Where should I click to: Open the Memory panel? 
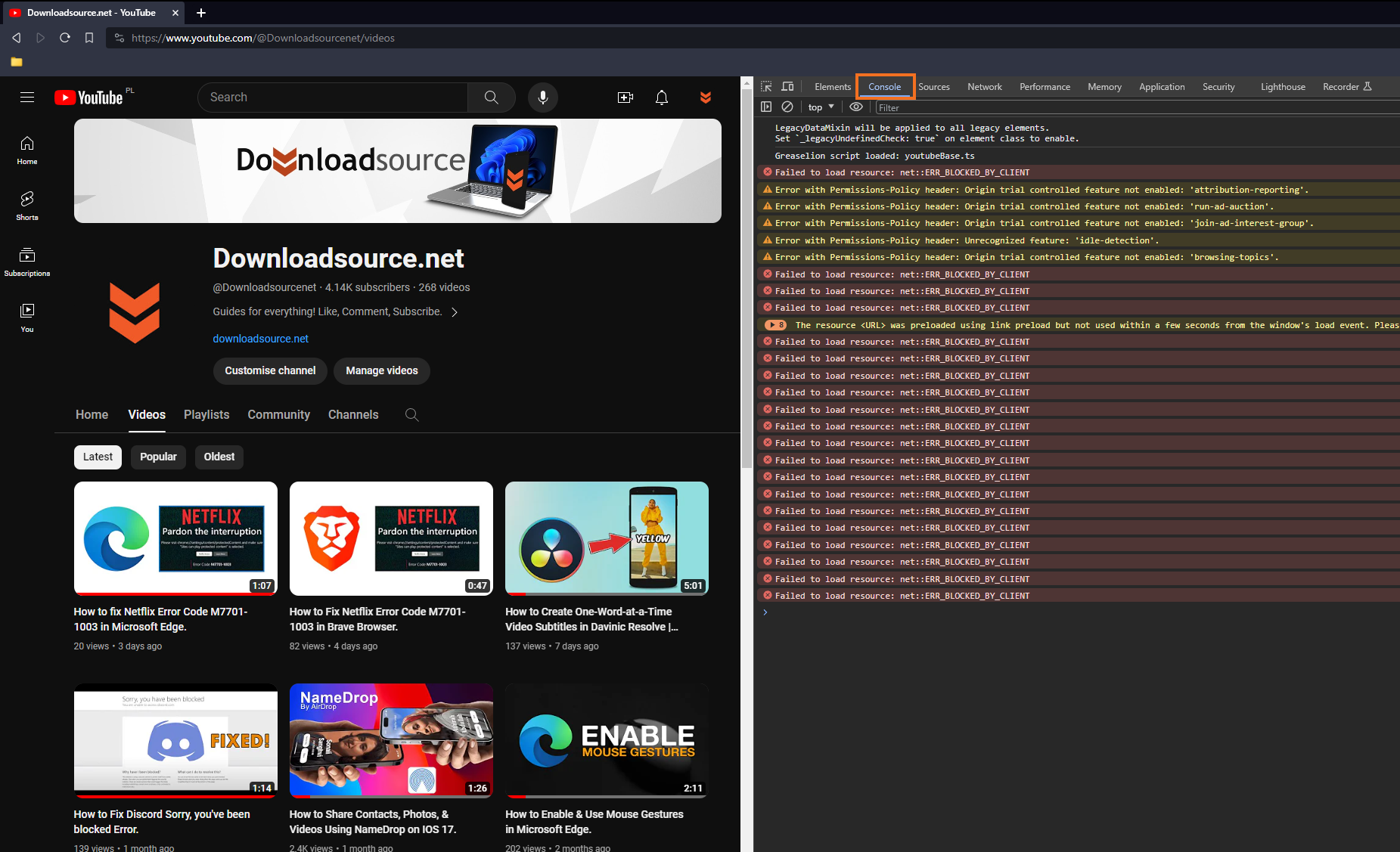click(1105, 87)
